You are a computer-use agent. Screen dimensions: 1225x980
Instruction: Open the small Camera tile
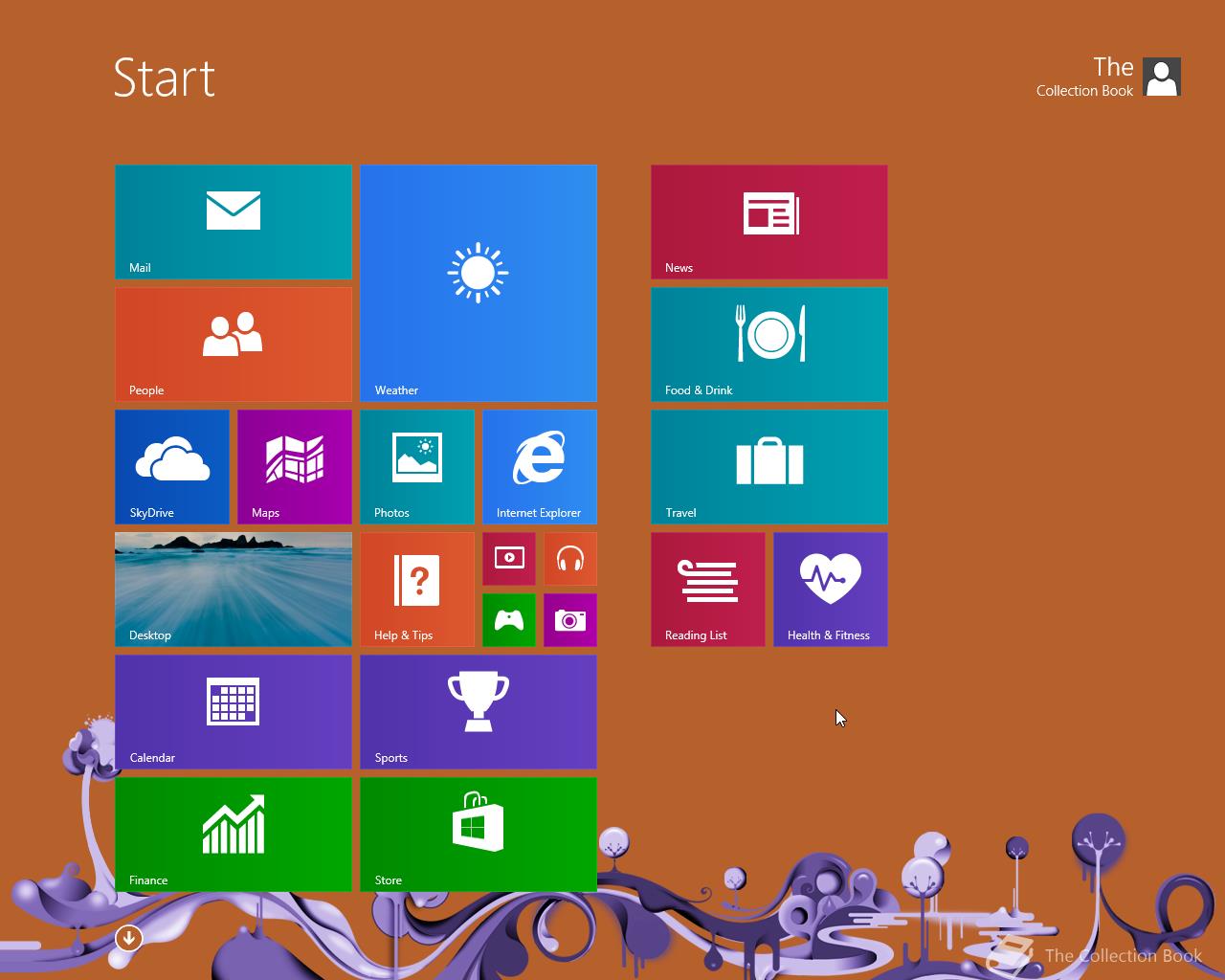570,620
